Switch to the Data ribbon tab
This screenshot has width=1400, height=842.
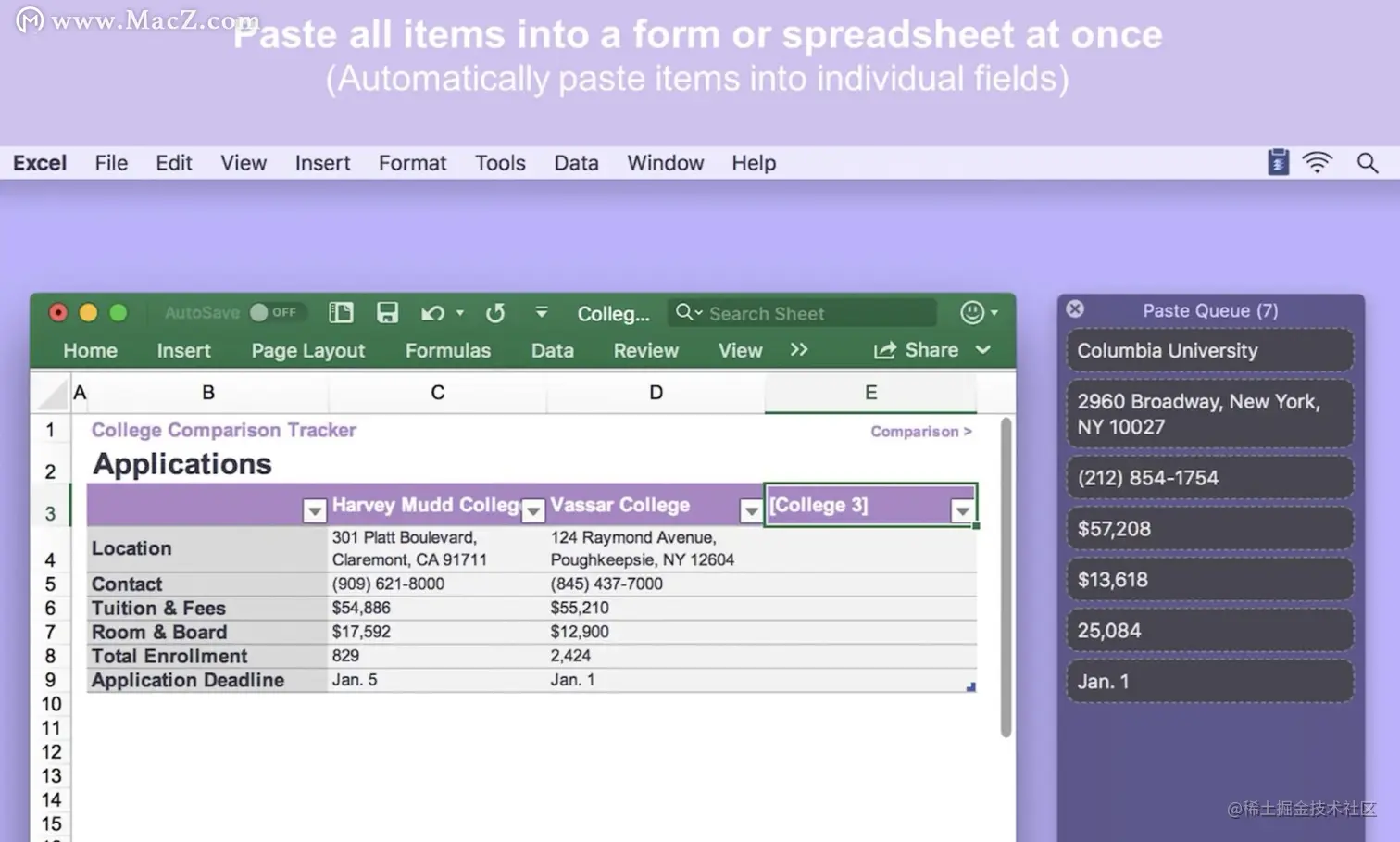(x=553, y=350)
